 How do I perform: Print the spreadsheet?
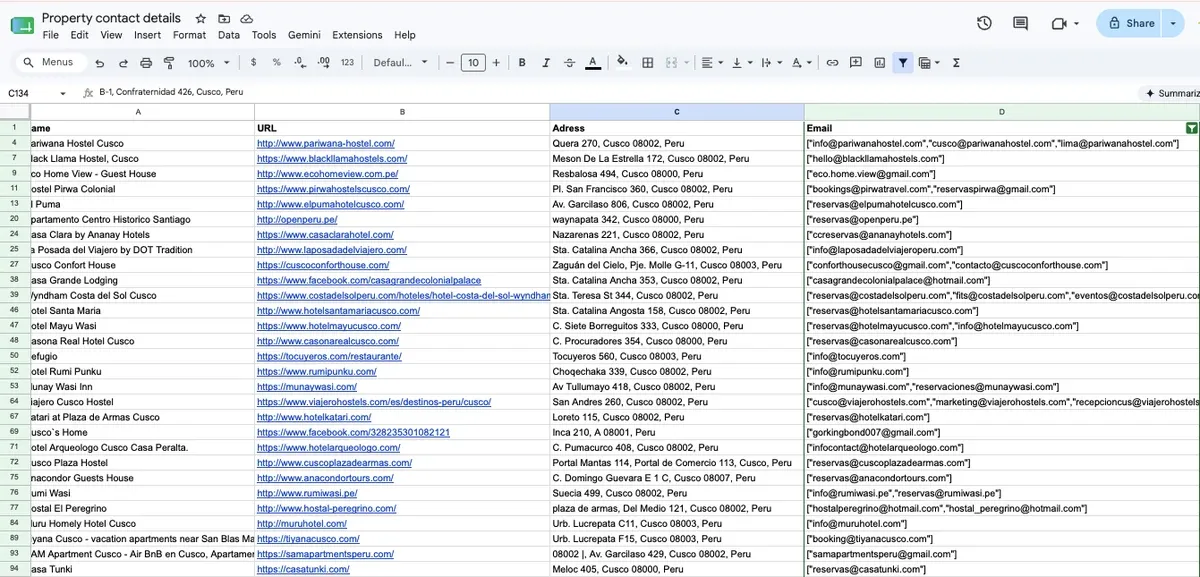pyautogui.click(x=146, y=63)
